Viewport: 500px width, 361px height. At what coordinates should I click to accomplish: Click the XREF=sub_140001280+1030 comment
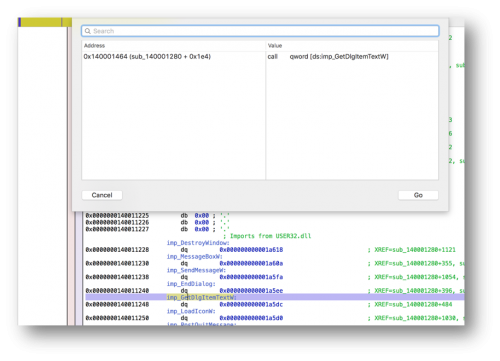[x=416, y=318]
